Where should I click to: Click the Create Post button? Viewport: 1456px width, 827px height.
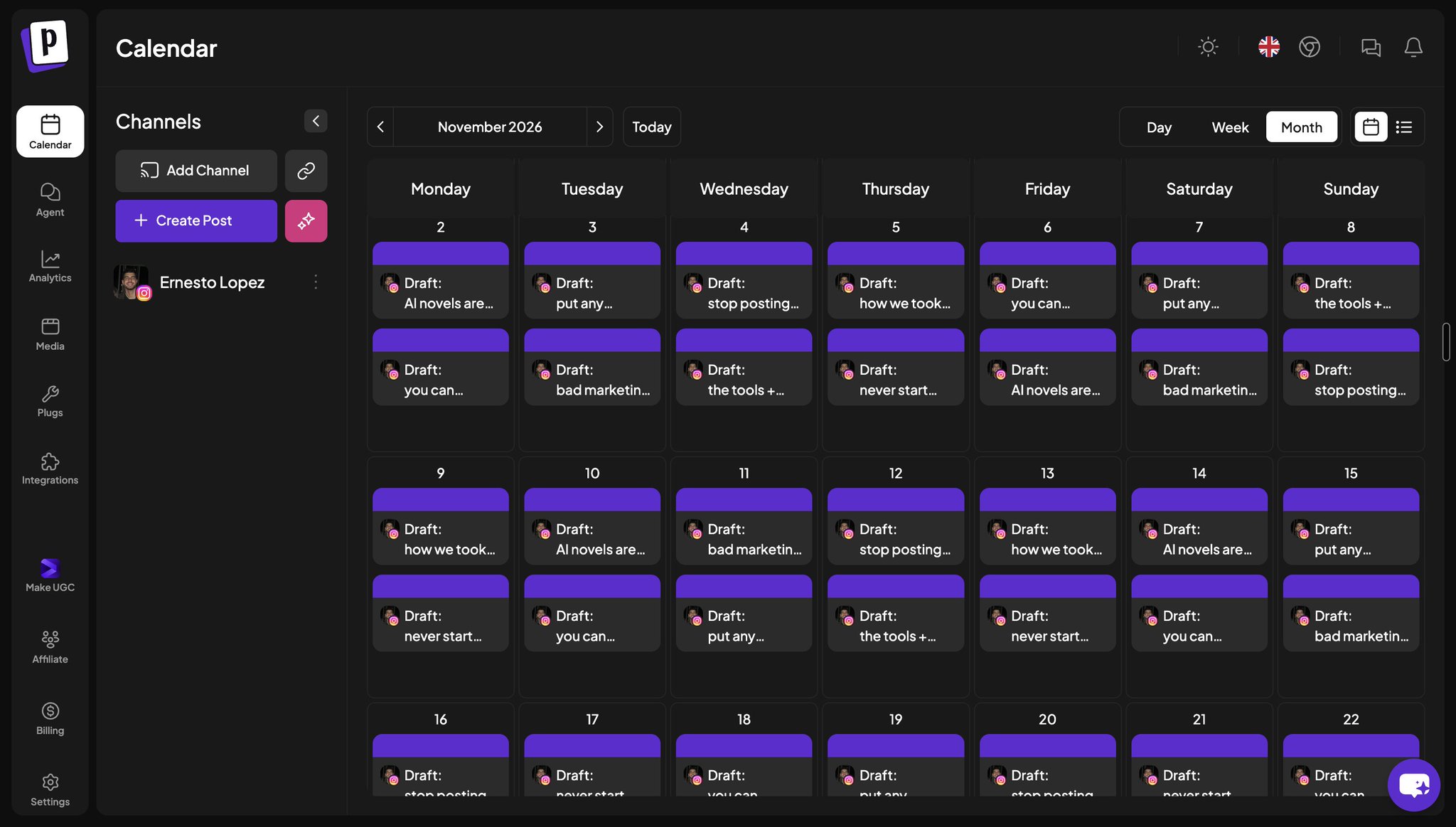[196, 220]
